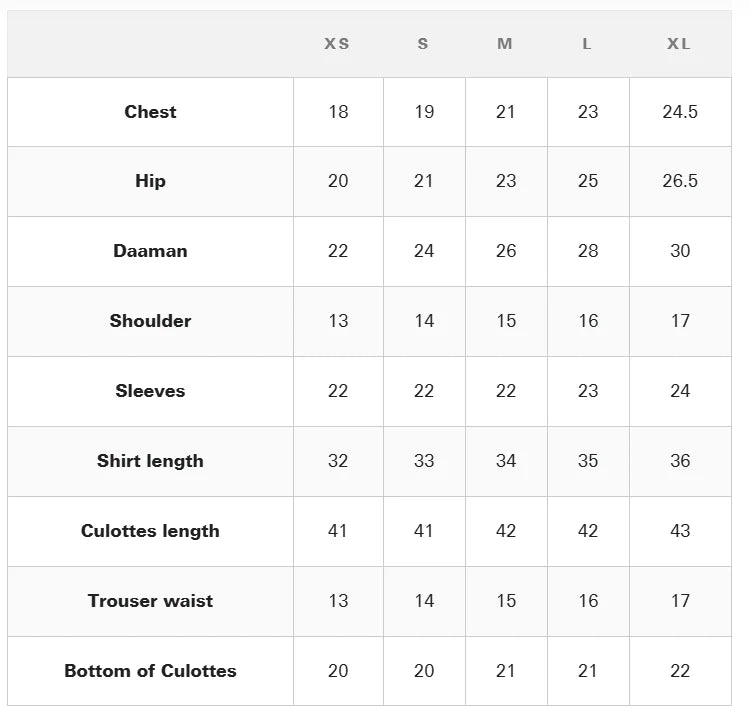Screen dimensions: 750x726
Task: Select the Bottom of Culottes row label
Action: click(150, 671)
